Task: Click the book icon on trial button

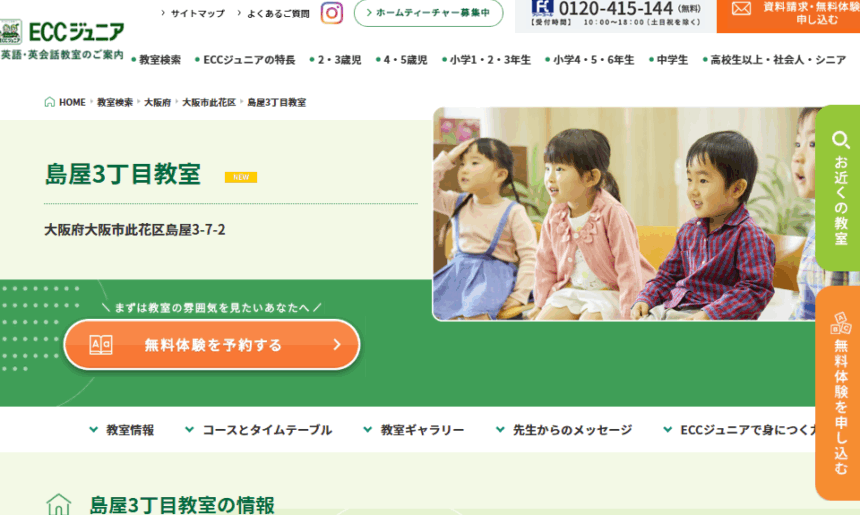Action: 101,345
